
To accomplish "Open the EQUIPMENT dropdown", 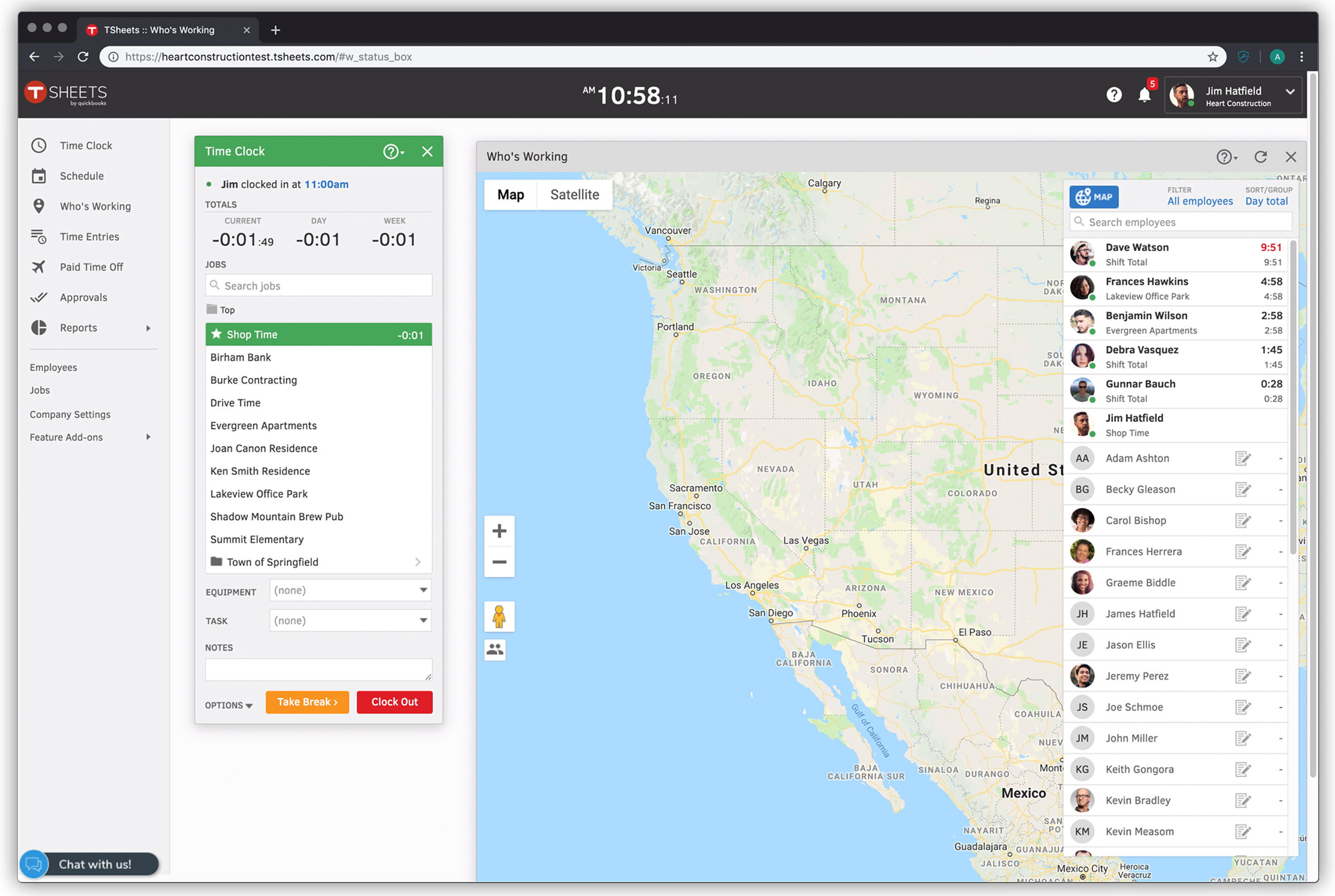I will point(350,590).
